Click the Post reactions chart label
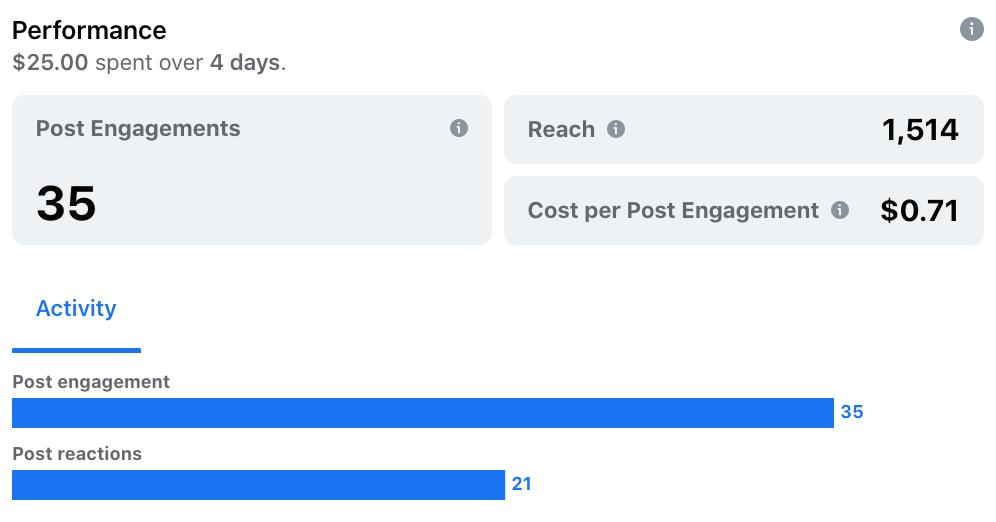This screenshot has height=522, width=996. [x=77, y=454]
